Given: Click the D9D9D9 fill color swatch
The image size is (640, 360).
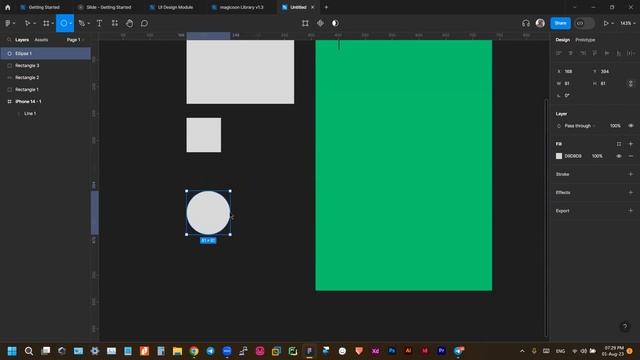Looking at the screenshot, I should point(559,156).
